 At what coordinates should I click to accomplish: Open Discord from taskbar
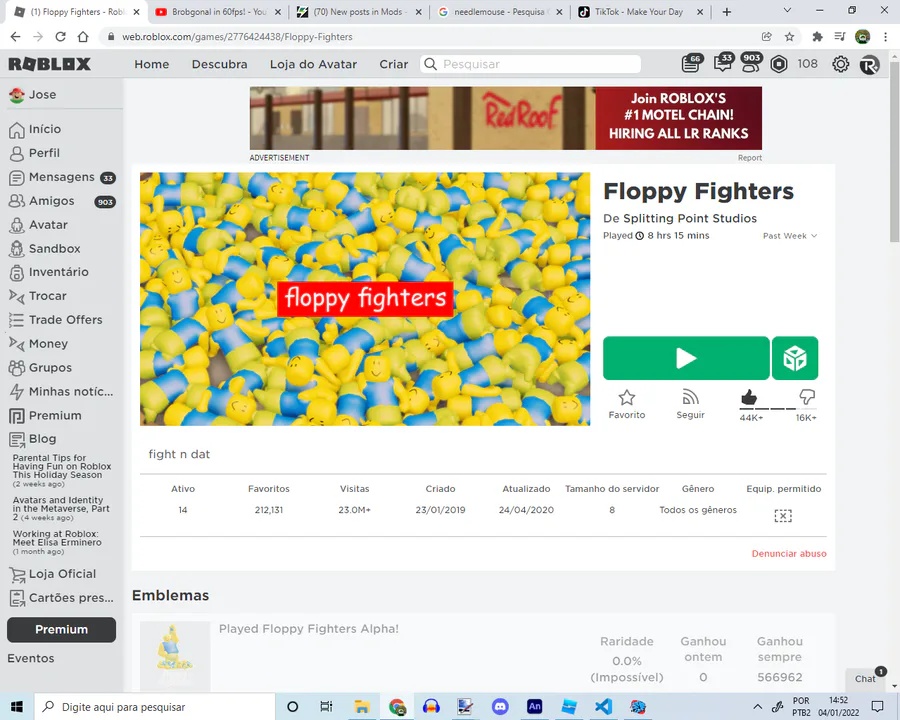500,707
